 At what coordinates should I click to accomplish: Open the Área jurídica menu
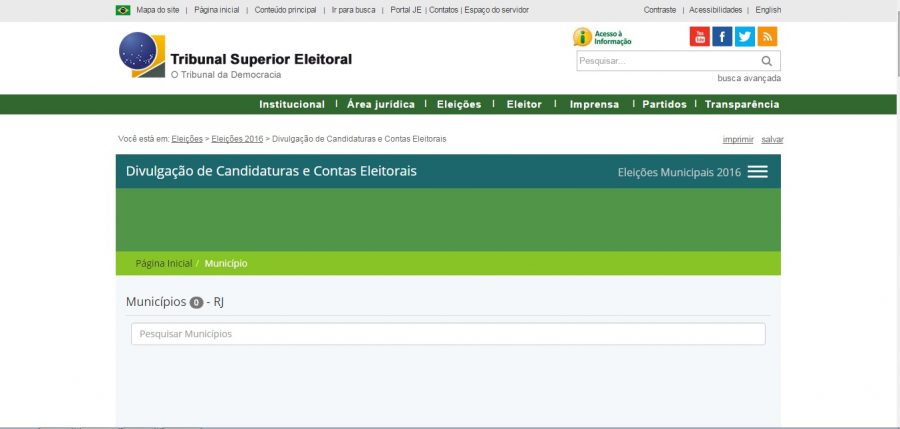pos(381,104)
